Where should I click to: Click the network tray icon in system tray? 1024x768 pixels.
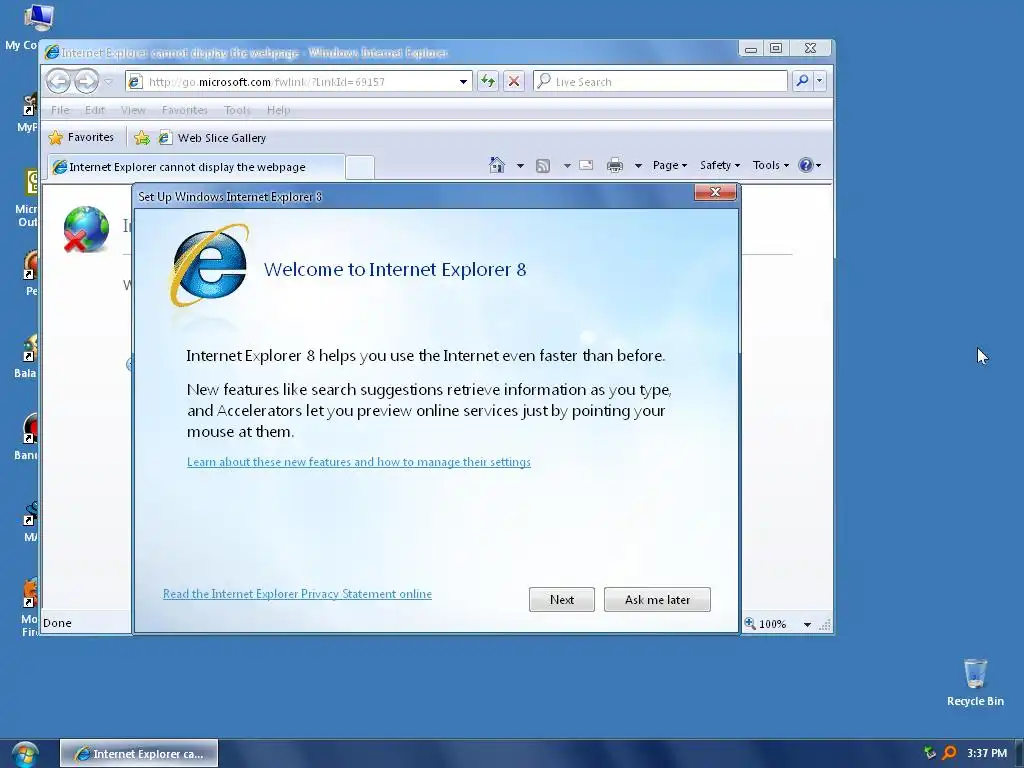click(x=929, y=753)
